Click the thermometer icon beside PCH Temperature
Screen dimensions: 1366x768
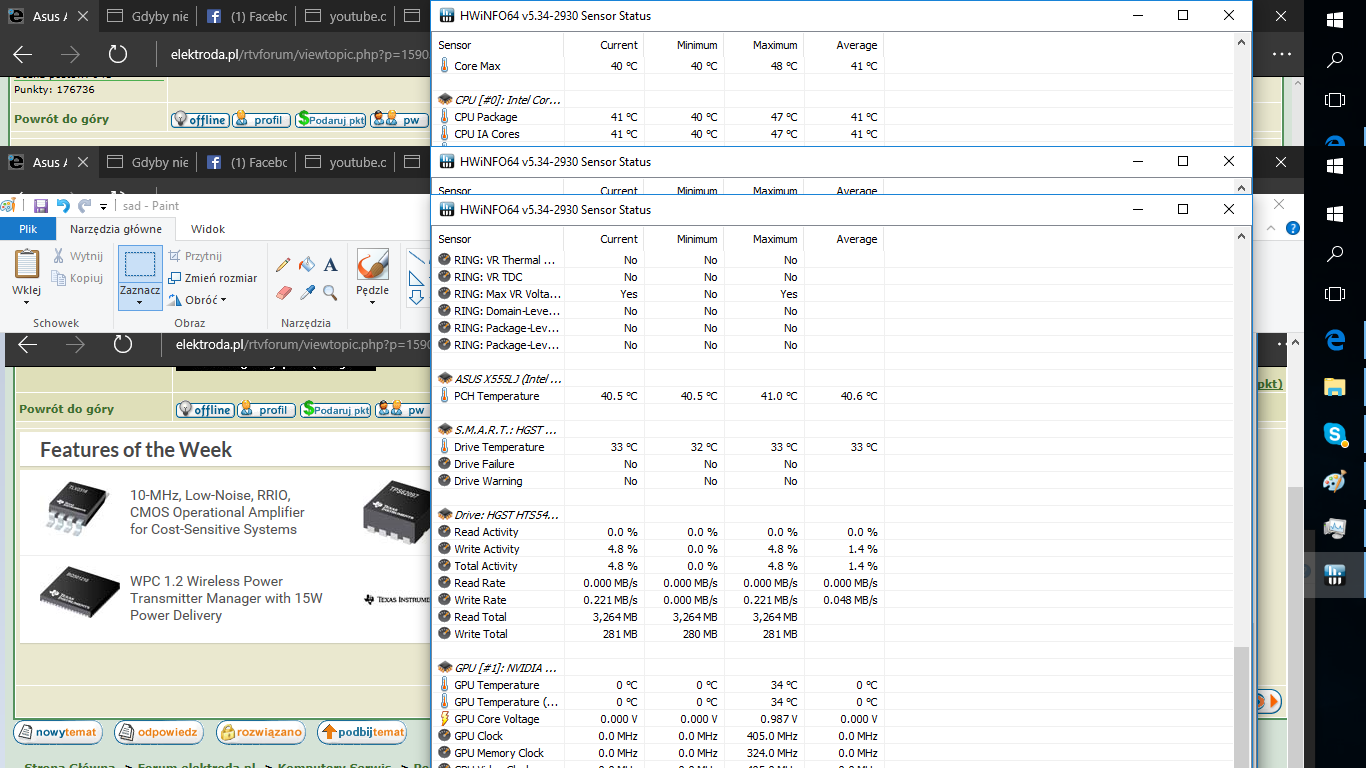pyautogui.click(x=445, y=396)
